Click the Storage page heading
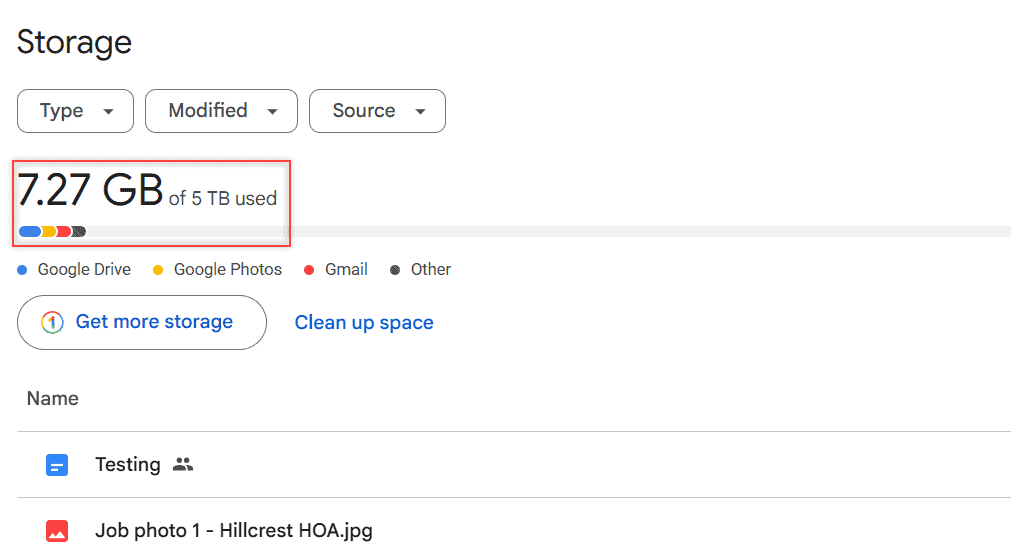The height and width of the screenshot is (556, 1011). 74,43
